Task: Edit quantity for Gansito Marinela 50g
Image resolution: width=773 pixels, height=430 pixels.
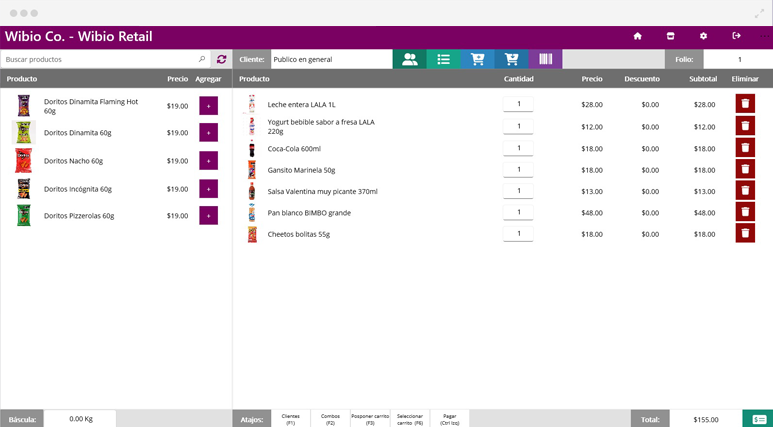Action: [518, 170]
